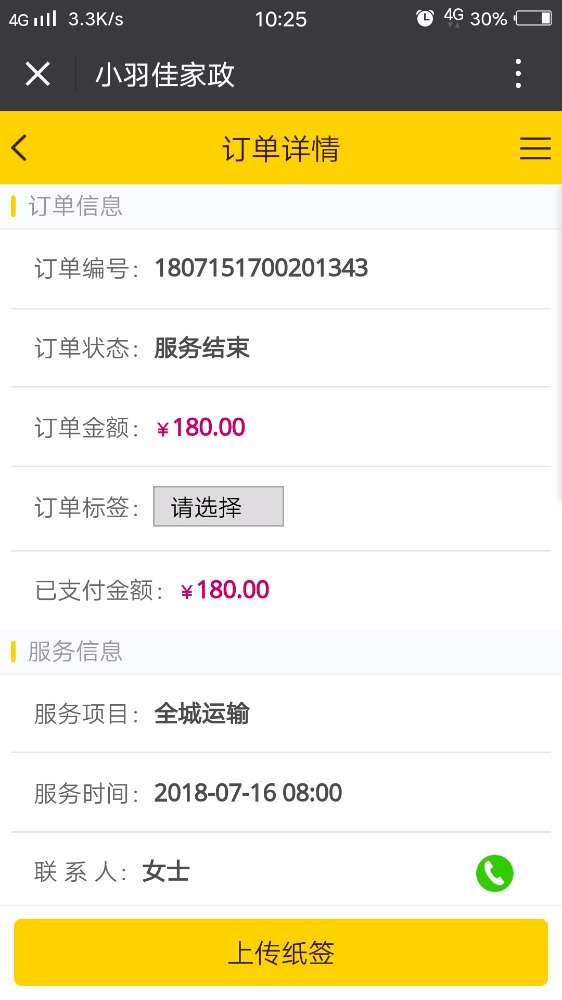Tap the 4G signal strength icon
Viewport: 562px width, 1000px height.
click(33, 18)
